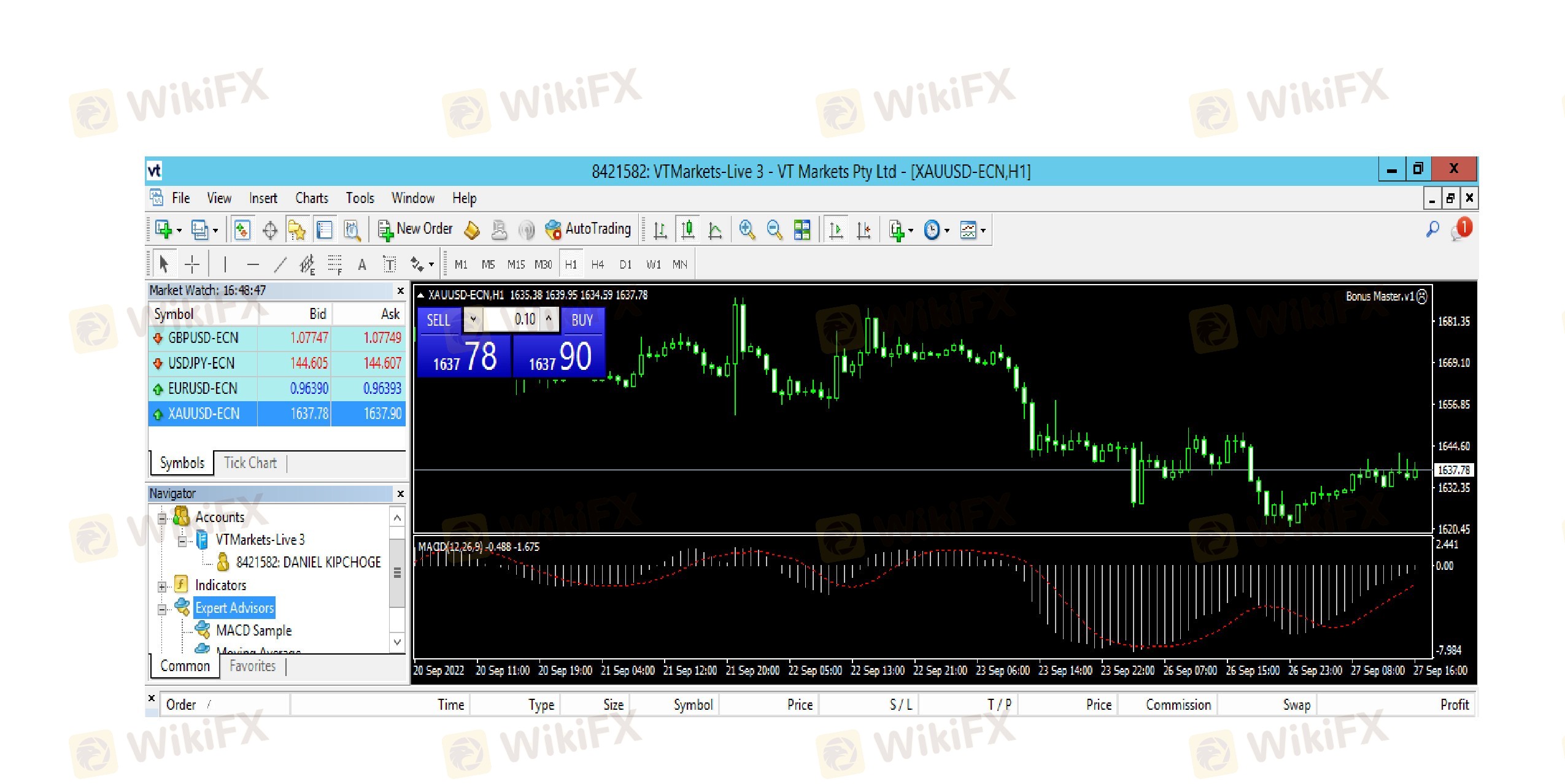Toggle the Market Watch window icon
1565x784 pixels.
coord(242,230)
